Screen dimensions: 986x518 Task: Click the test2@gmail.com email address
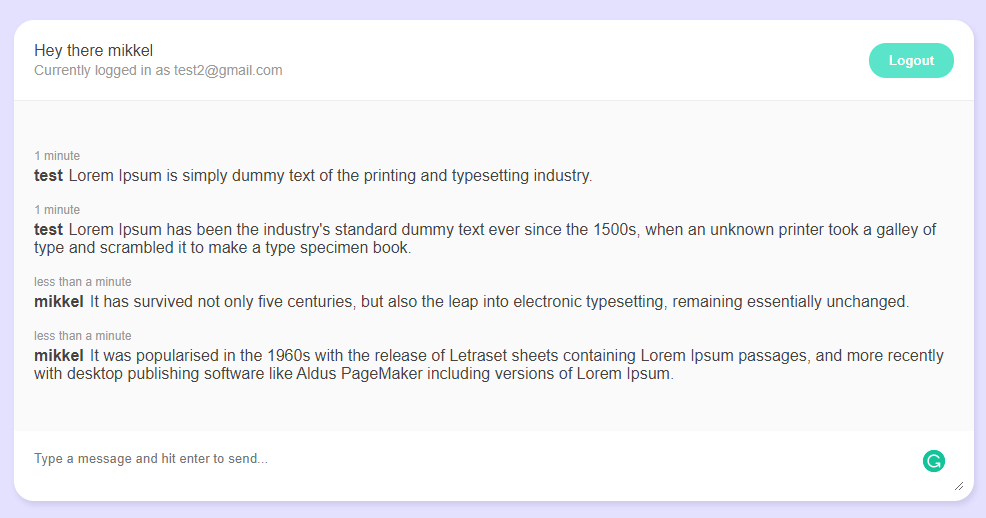pyautogui.click(x=228, y=71)
